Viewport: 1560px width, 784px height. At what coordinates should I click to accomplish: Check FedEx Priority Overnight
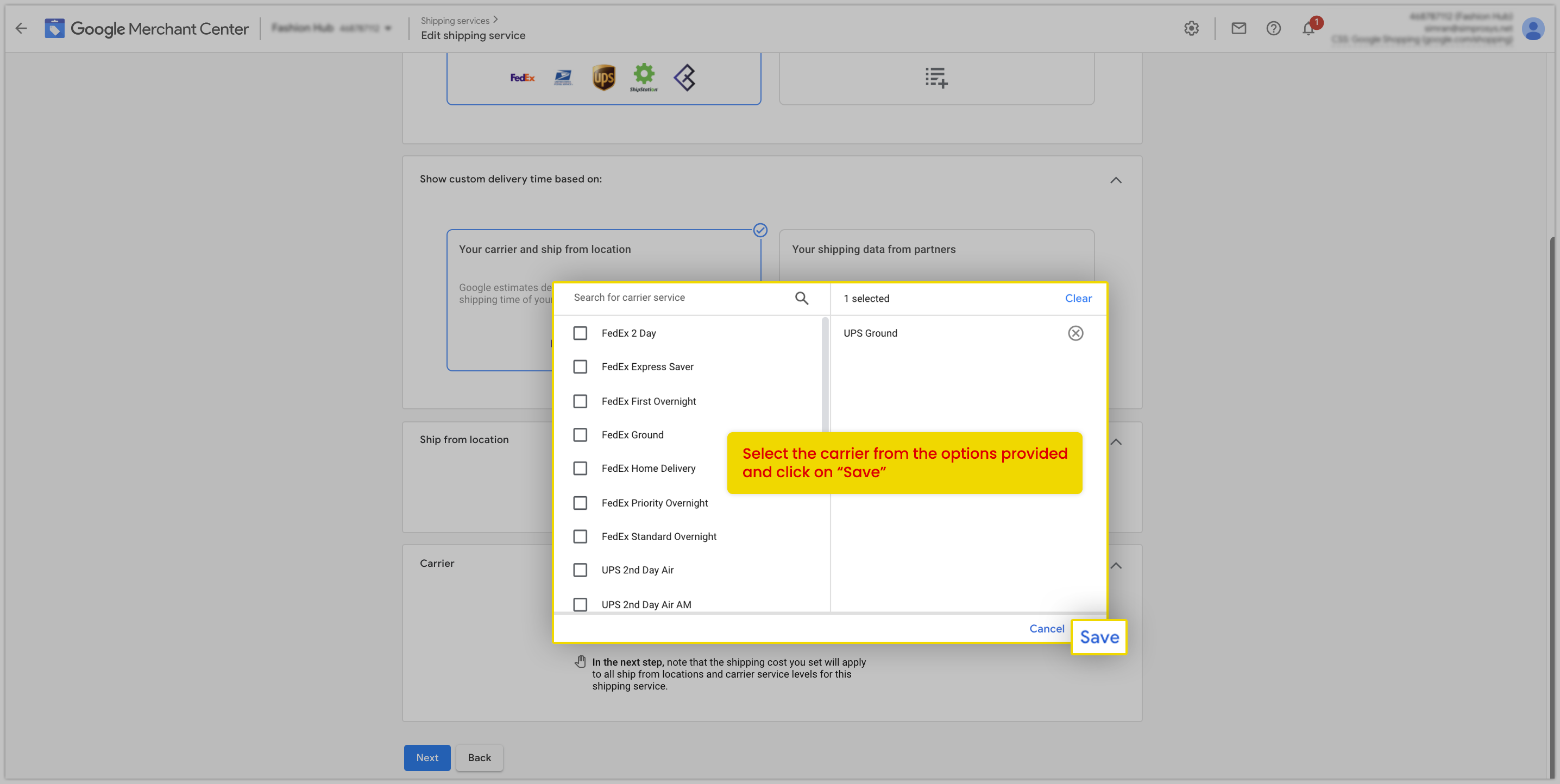[x=580, y=503]
